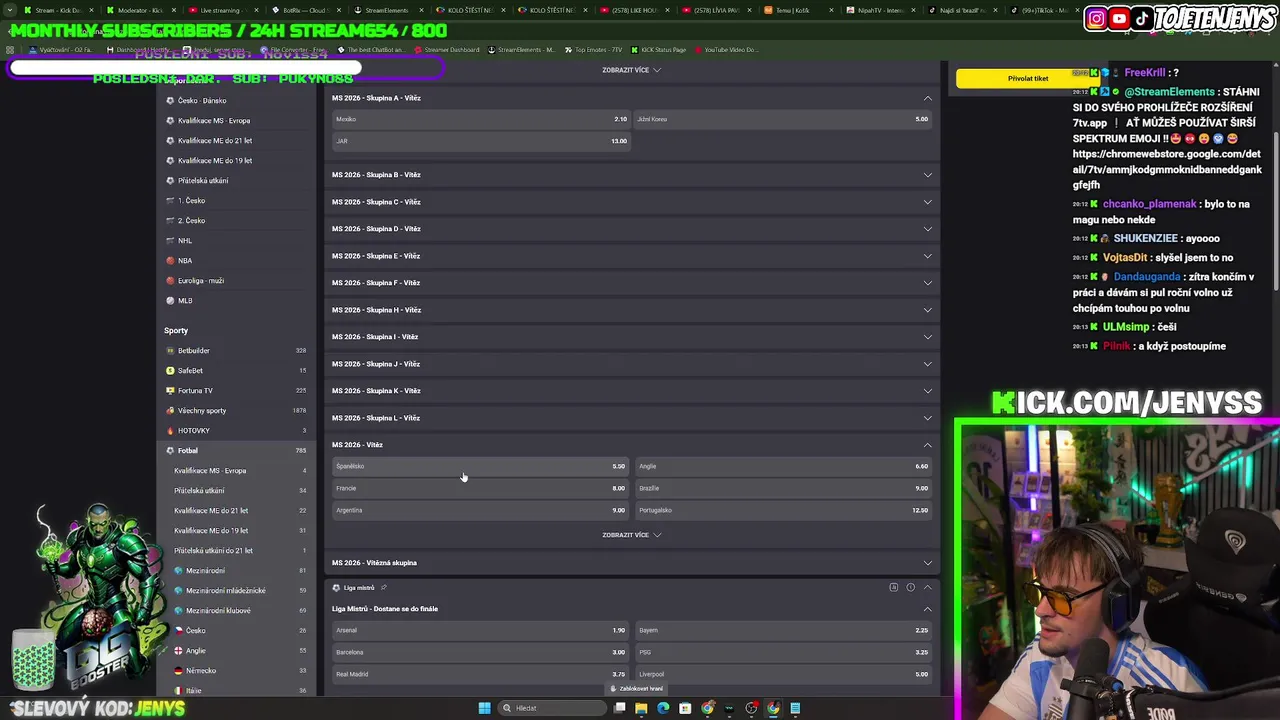Select Mexiko odds 2.10 in Skupina A

[x=480, y=119]
